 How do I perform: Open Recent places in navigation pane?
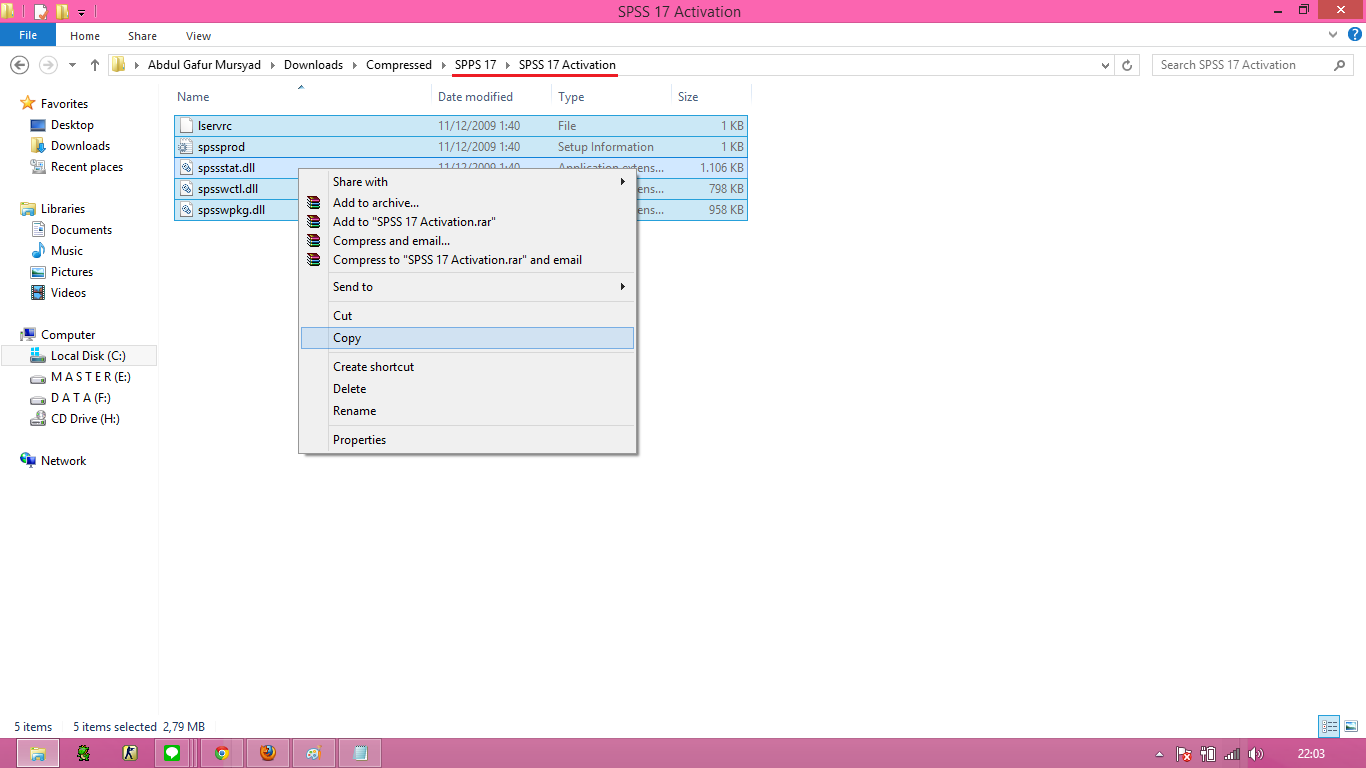[87, 167]
